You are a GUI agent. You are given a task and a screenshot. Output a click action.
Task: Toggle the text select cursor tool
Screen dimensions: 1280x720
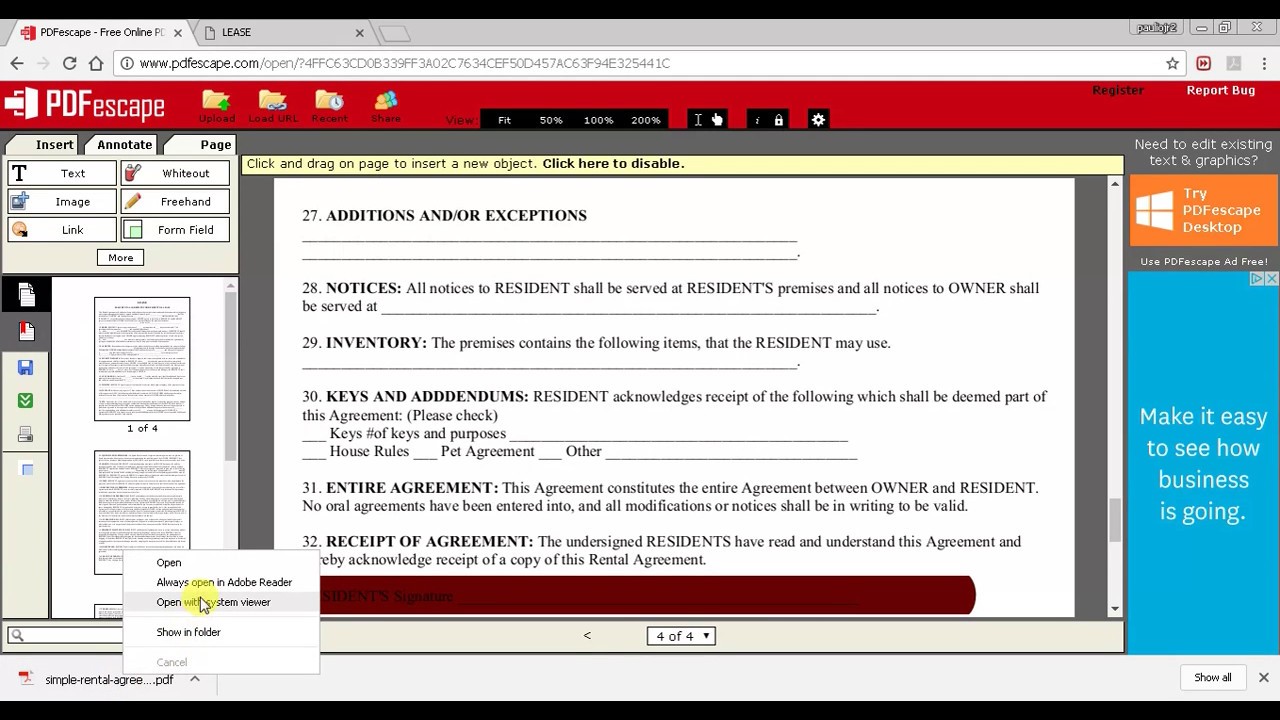698,120
